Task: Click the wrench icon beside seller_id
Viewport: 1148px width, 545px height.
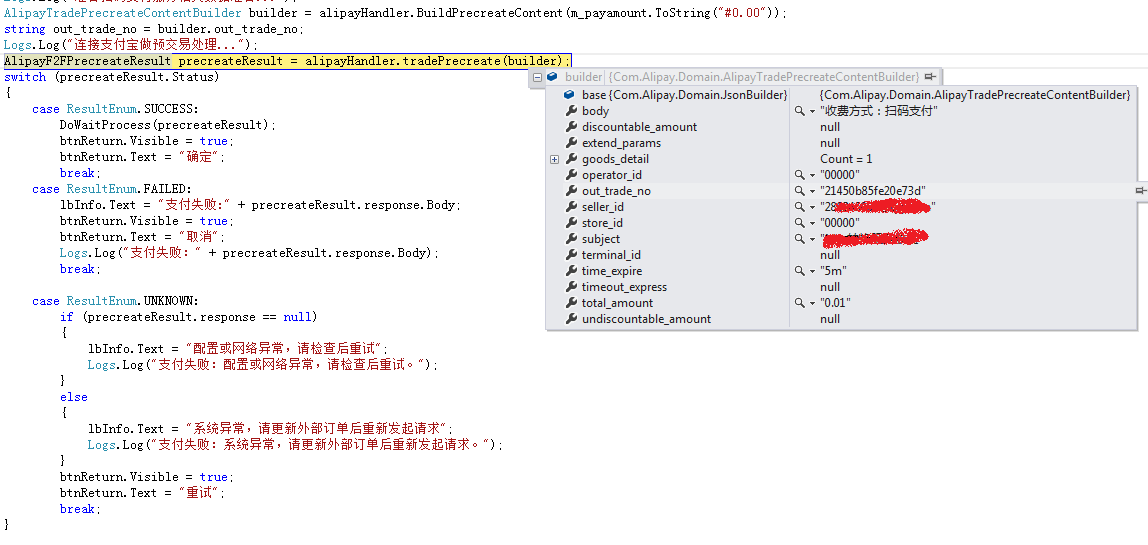Action: click(571, 207)
